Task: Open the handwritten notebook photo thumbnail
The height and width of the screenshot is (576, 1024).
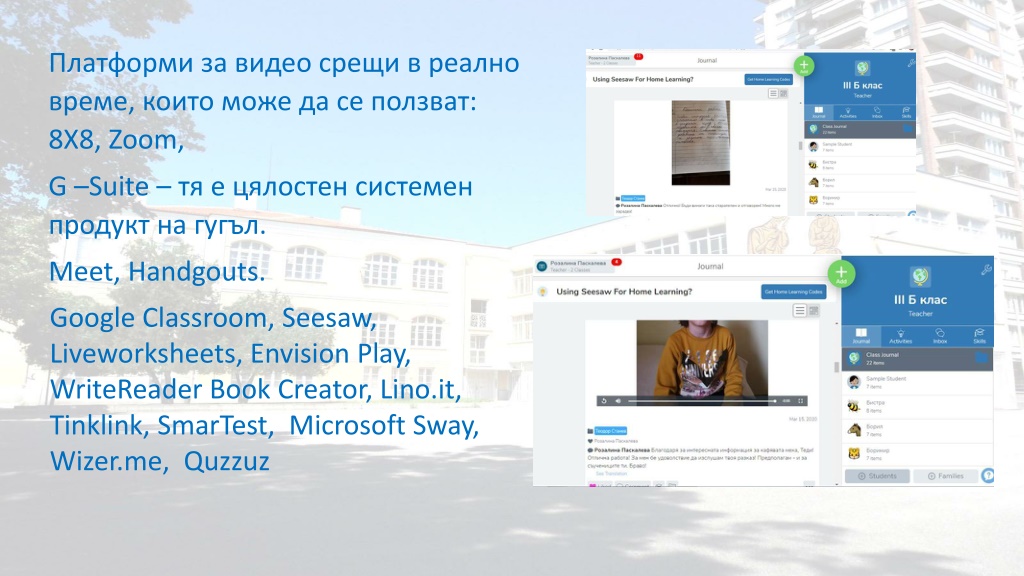Action: tap(701, 143)
